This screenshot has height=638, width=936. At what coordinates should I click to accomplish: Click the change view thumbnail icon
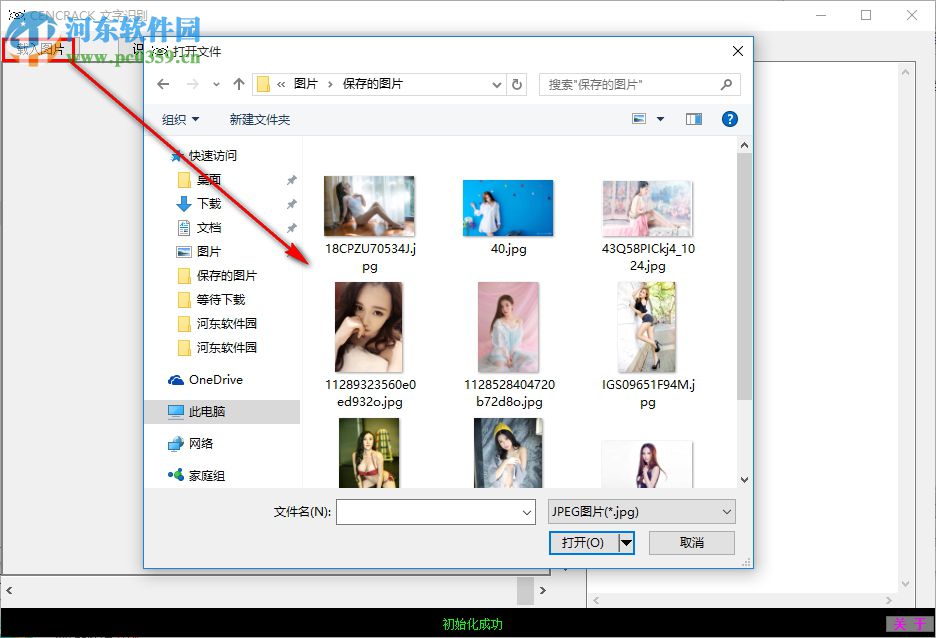point(640,118)
